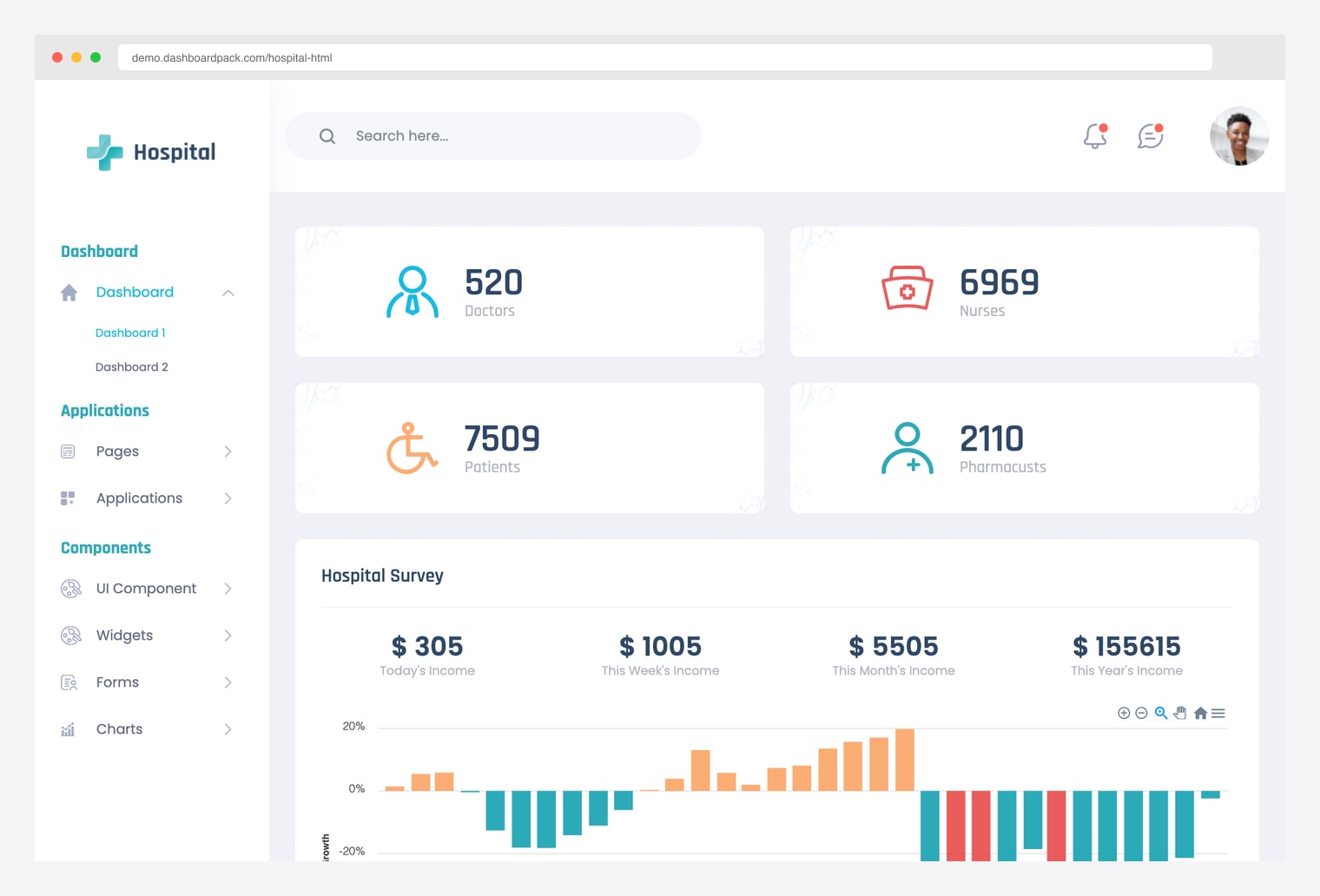
Task: Open the Dashboard menu item
Action: click(135, 293)
